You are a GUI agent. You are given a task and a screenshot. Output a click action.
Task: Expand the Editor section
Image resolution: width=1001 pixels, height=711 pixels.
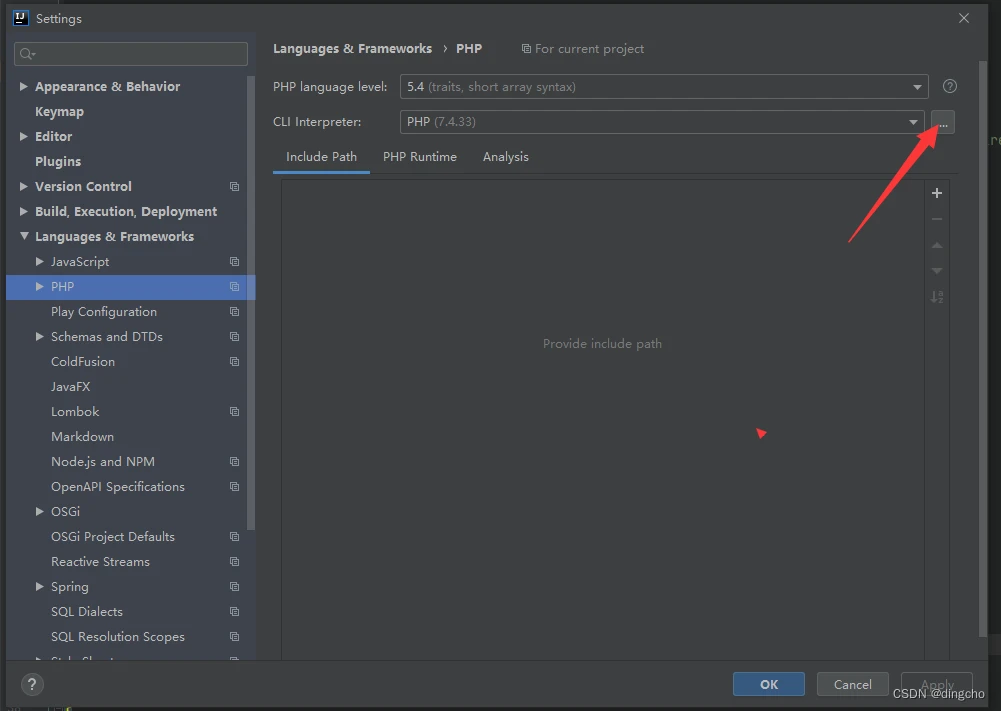(24, 136)
